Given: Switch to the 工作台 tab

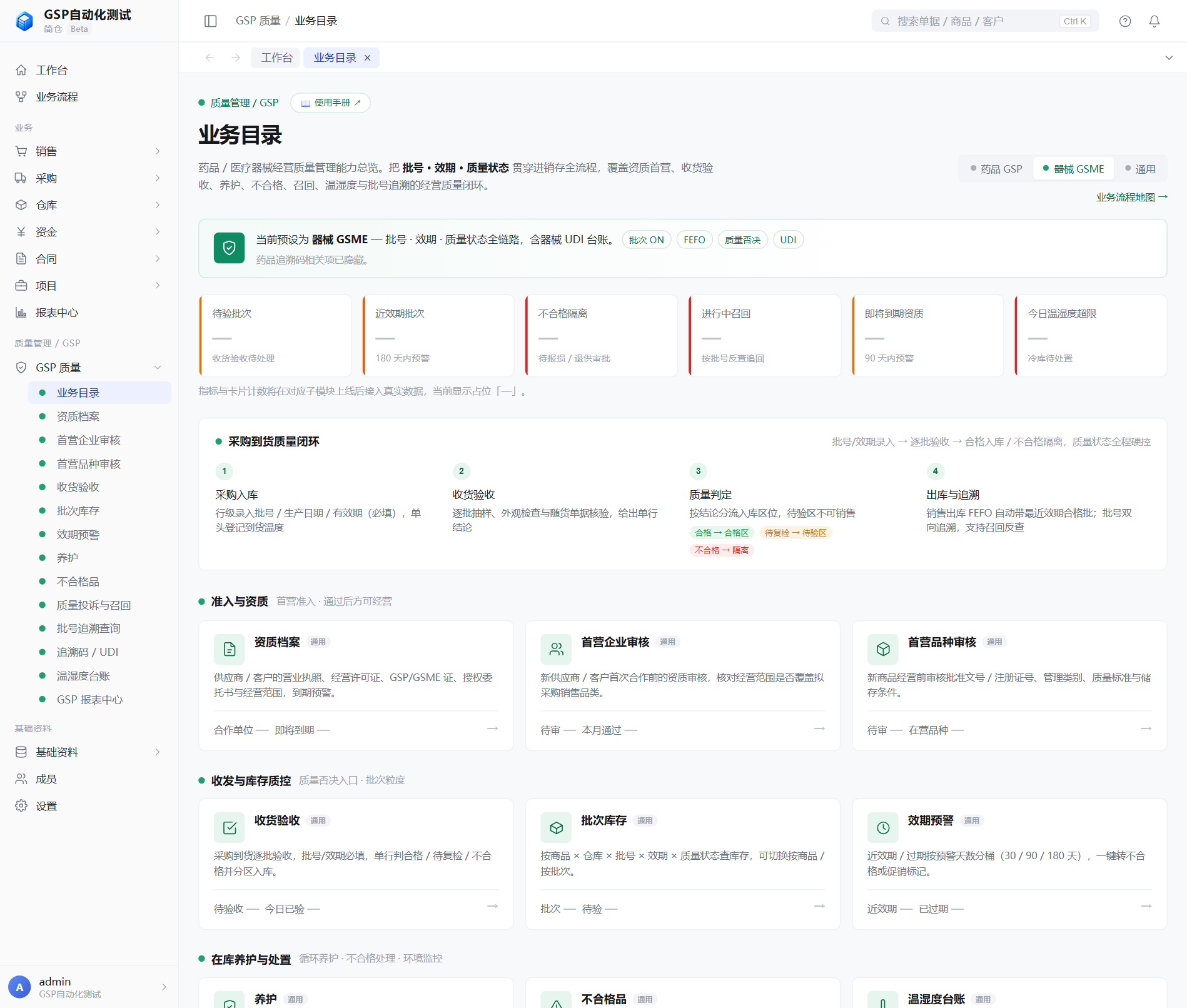Looking at the screenshot, I should [x=276, y=58].
